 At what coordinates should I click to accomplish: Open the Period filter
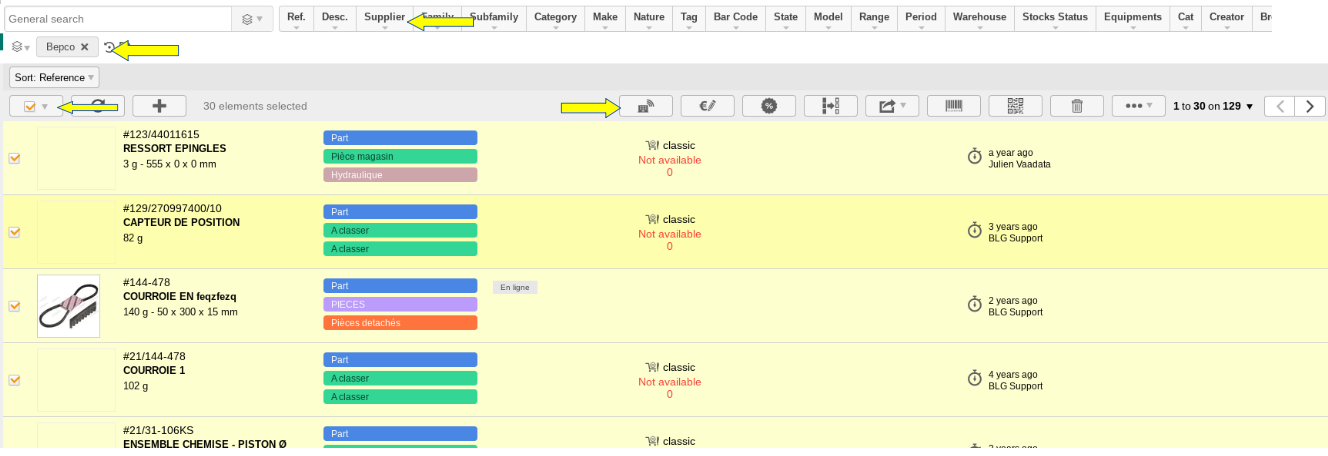click(921, 19)
